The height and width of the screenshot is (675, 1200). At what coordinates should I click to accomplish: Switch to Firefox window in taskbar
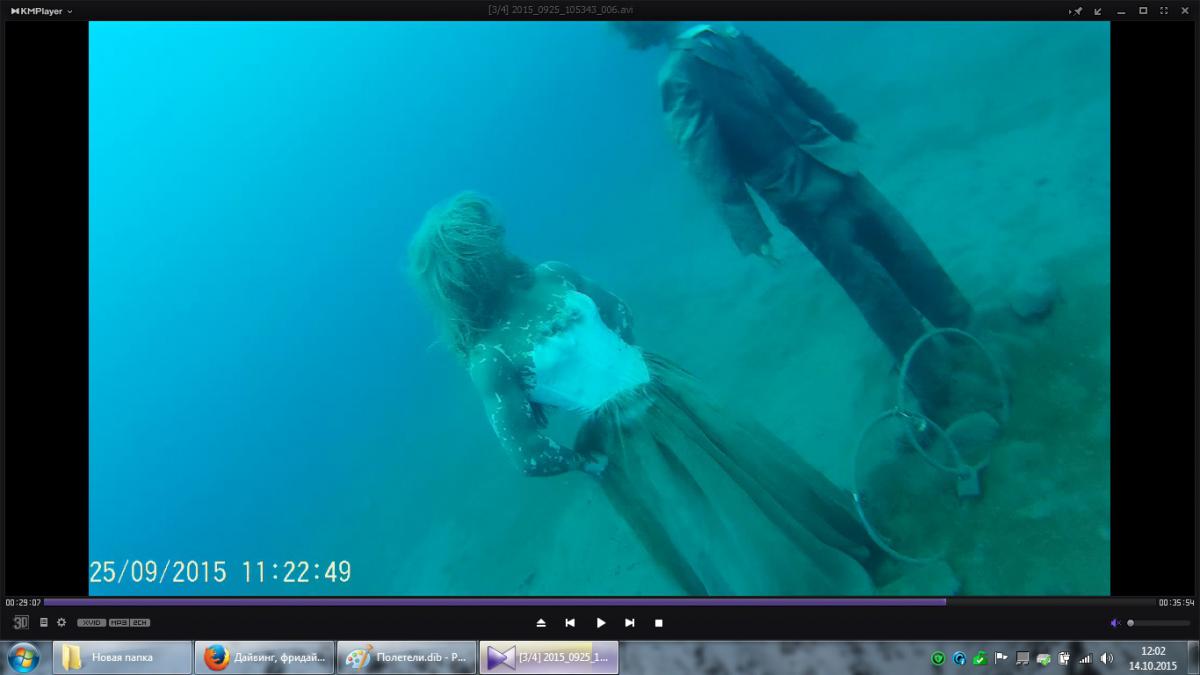[264, 658]
